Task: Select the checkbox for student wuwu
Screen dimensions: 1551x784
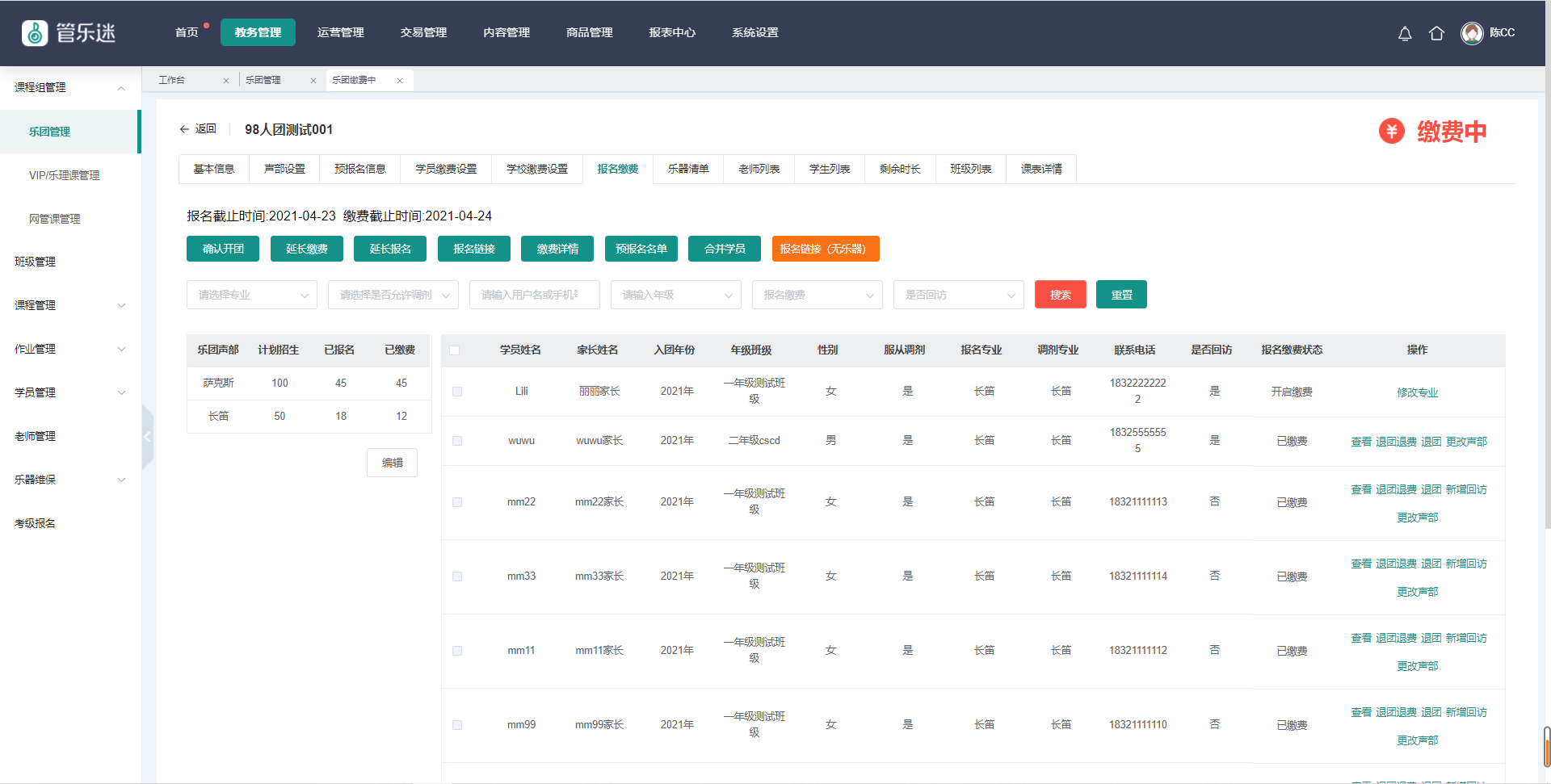Action: pyautogui.click(x=457, y=441)
